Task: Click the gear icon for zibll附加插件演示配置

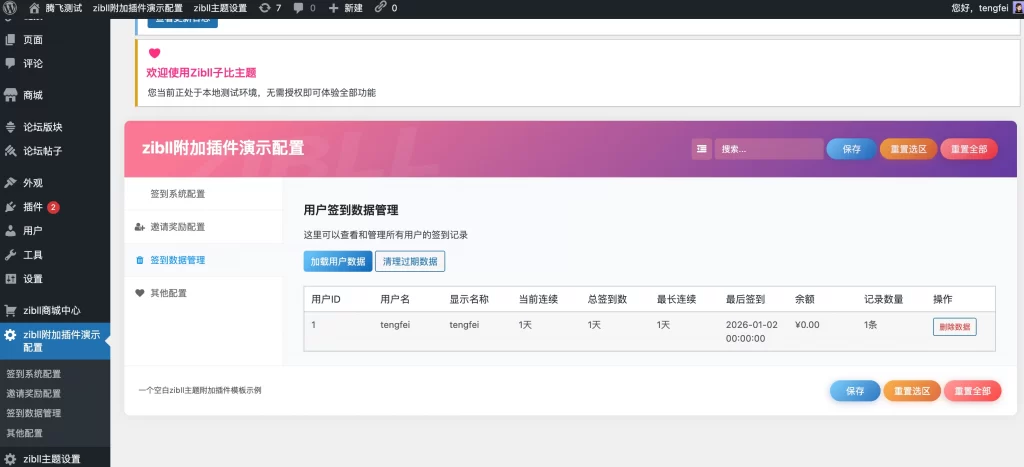Action: pos(10,335)
